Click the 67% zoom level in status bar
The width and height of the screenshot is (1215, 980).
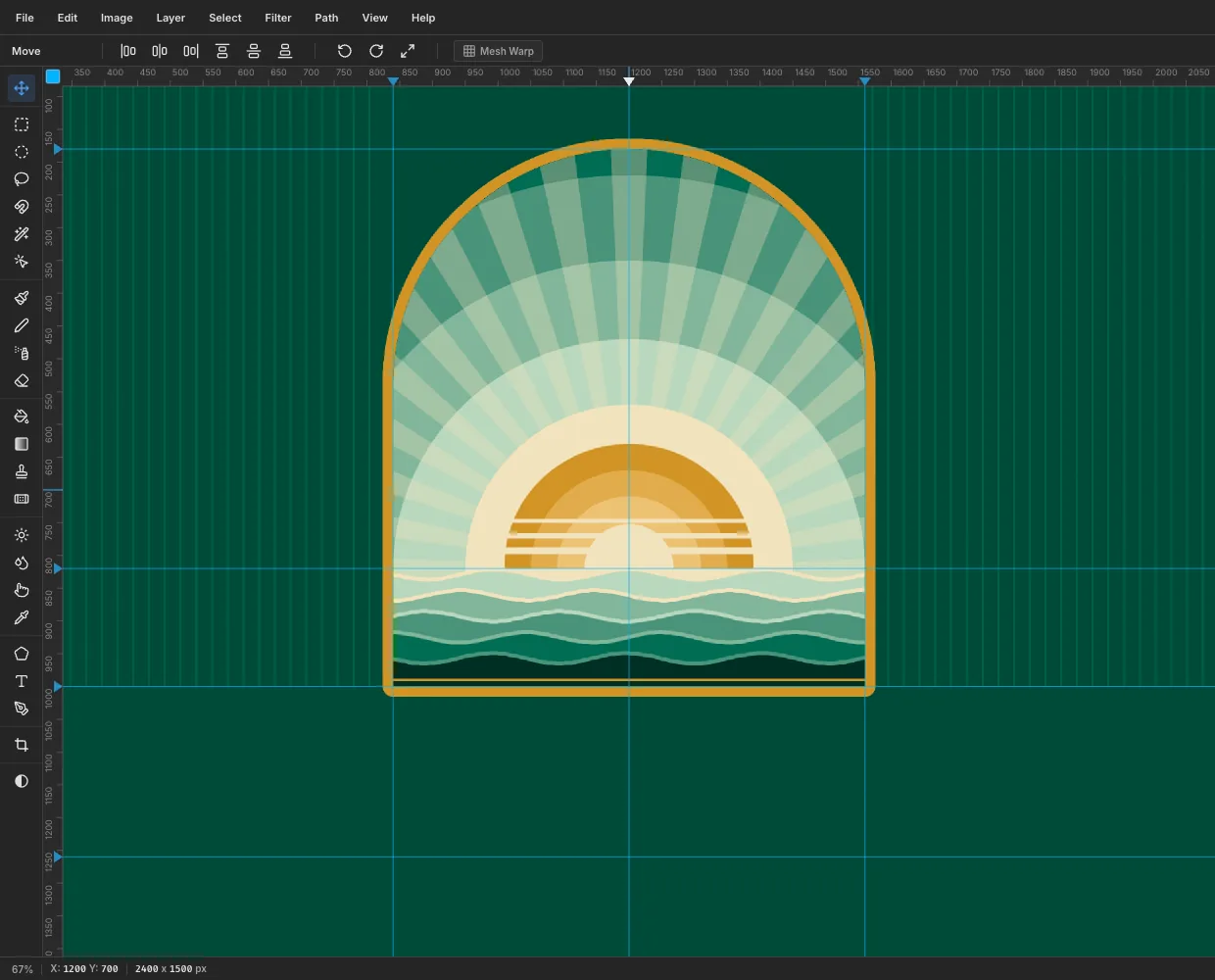pos(23,969)
